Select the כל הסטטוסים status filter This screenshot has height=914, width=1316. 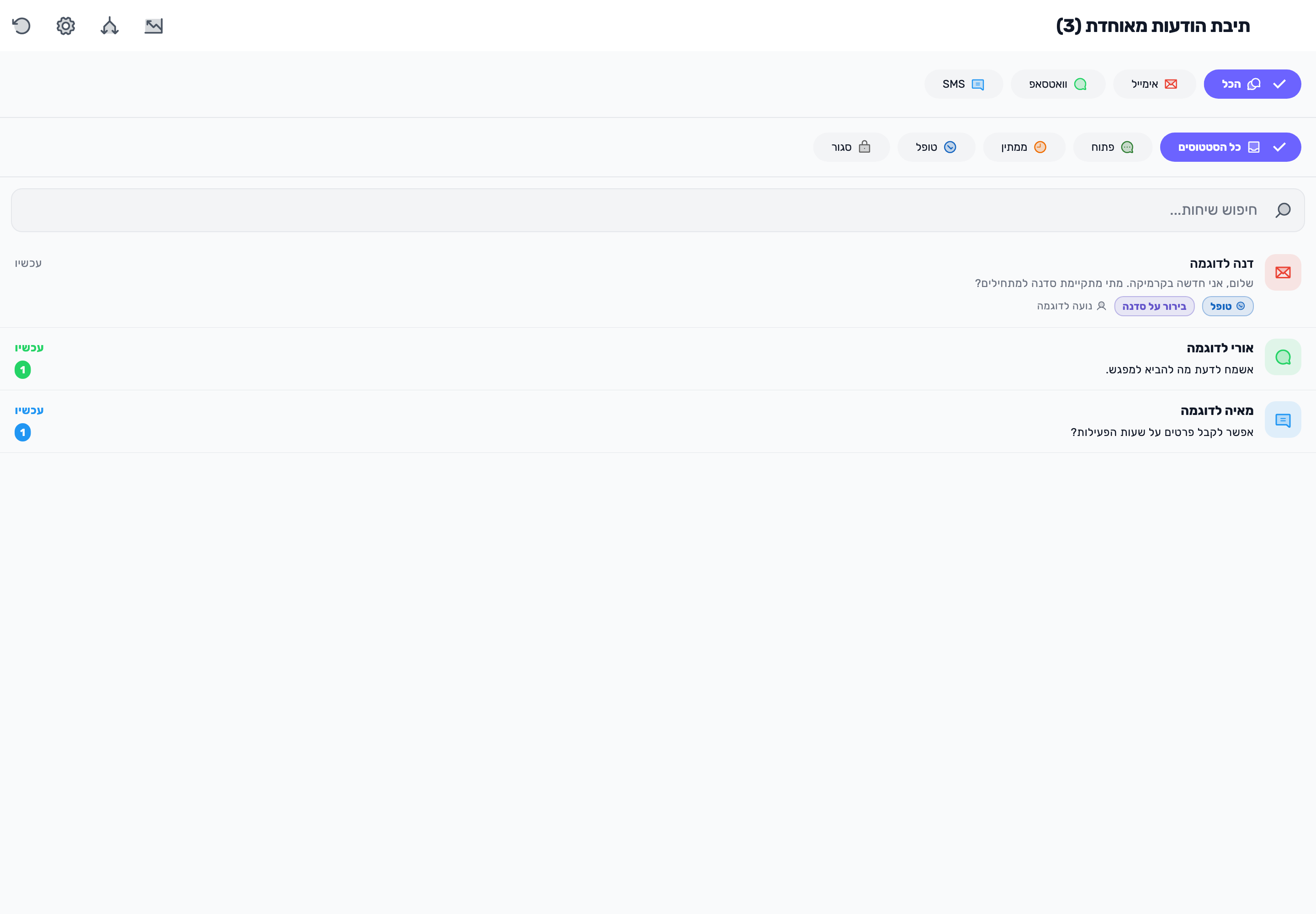pos(1230,147)
